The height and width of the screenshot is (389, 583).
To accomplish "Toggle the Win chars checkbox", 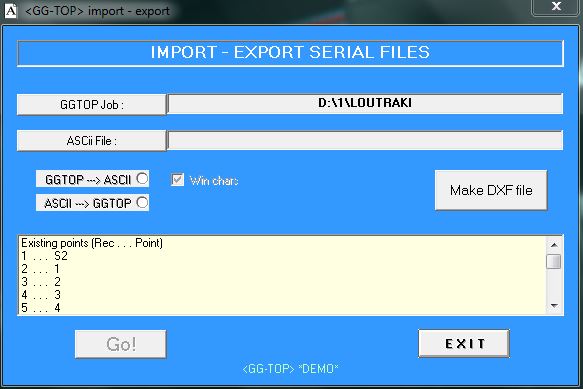I will [x=177, y=180].
